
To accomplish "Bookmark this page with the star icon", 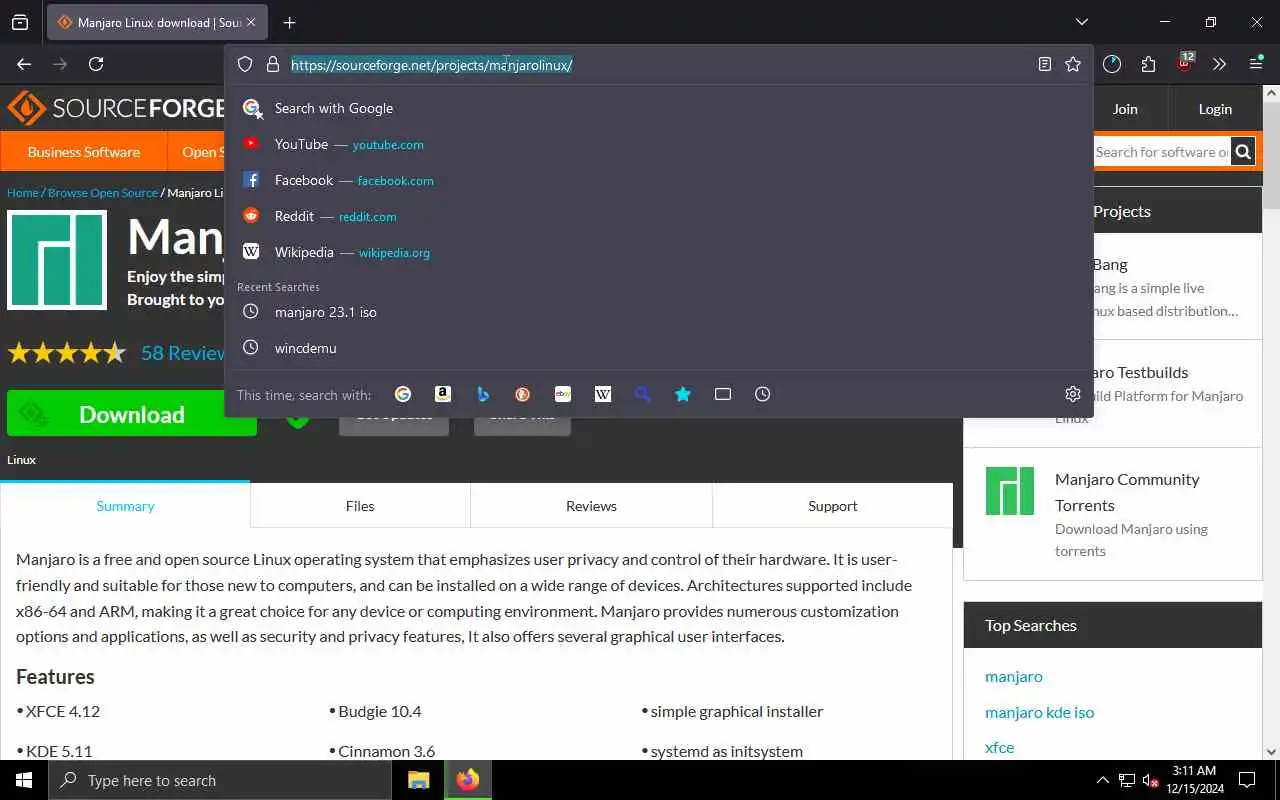I will (x=1073, y=64).
